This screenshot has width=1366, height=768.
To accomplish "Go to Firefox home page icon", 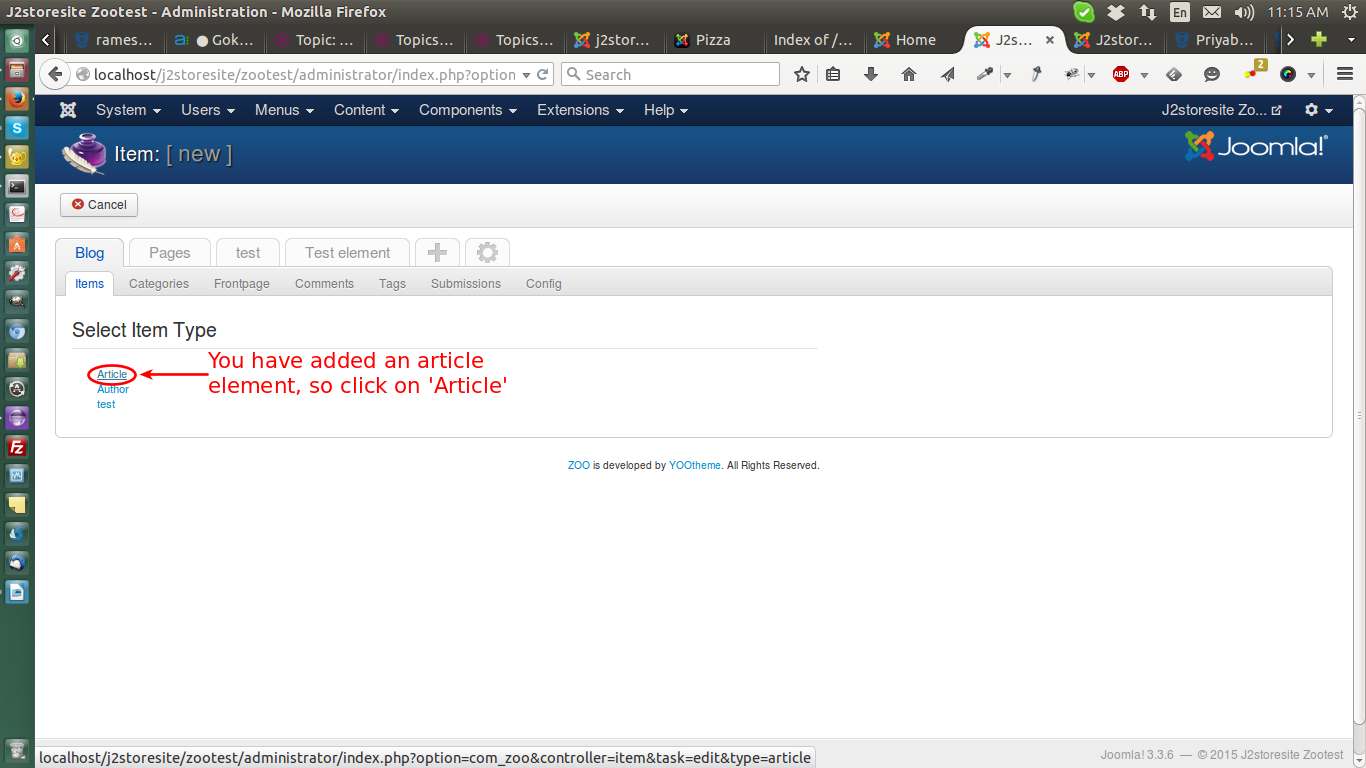I will click(x=909, y=74).
